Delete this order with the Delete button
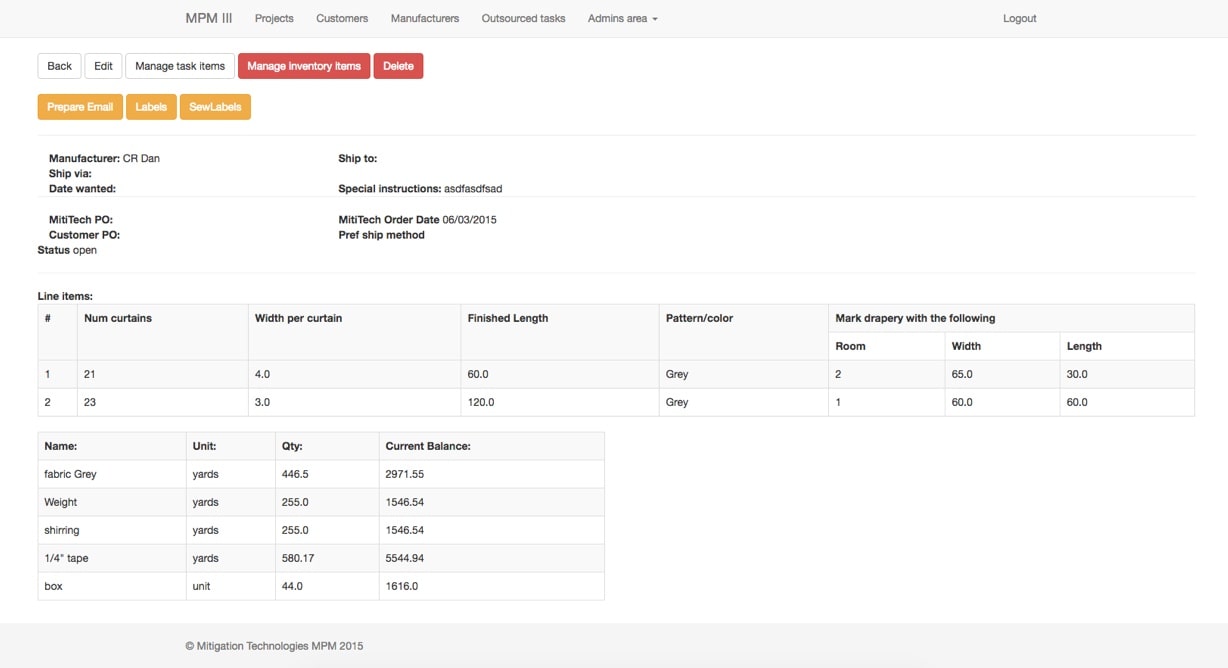This screenshot has height=668, width=1228. click(398, 66)
